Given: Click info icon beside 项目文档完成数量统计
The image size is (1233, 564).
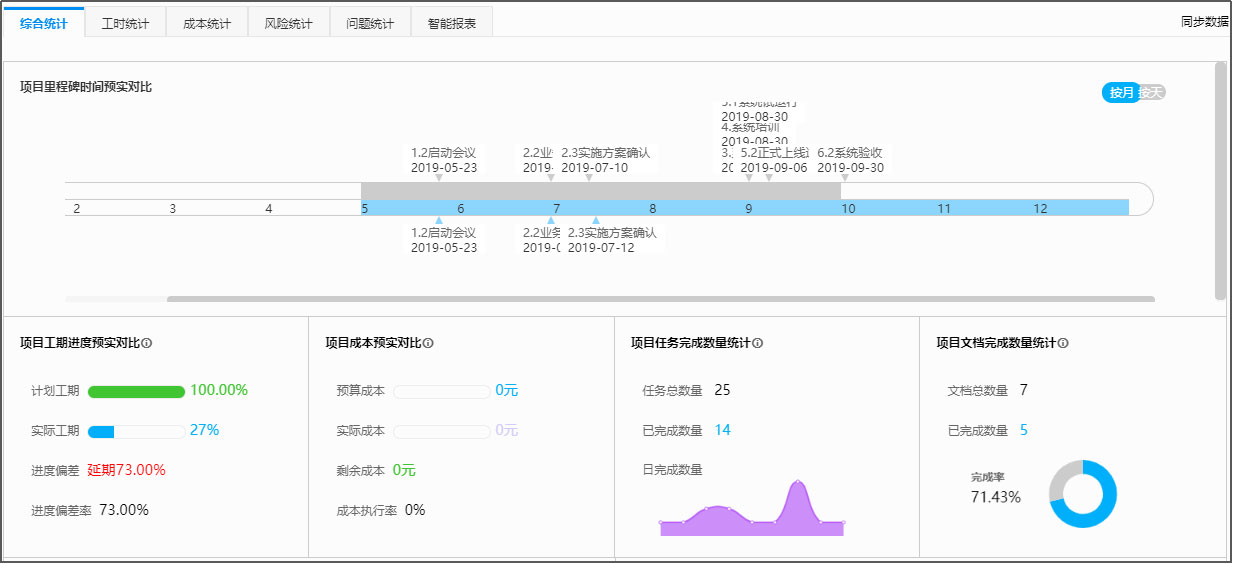Looking at the screenshot, I should 1063,343.
